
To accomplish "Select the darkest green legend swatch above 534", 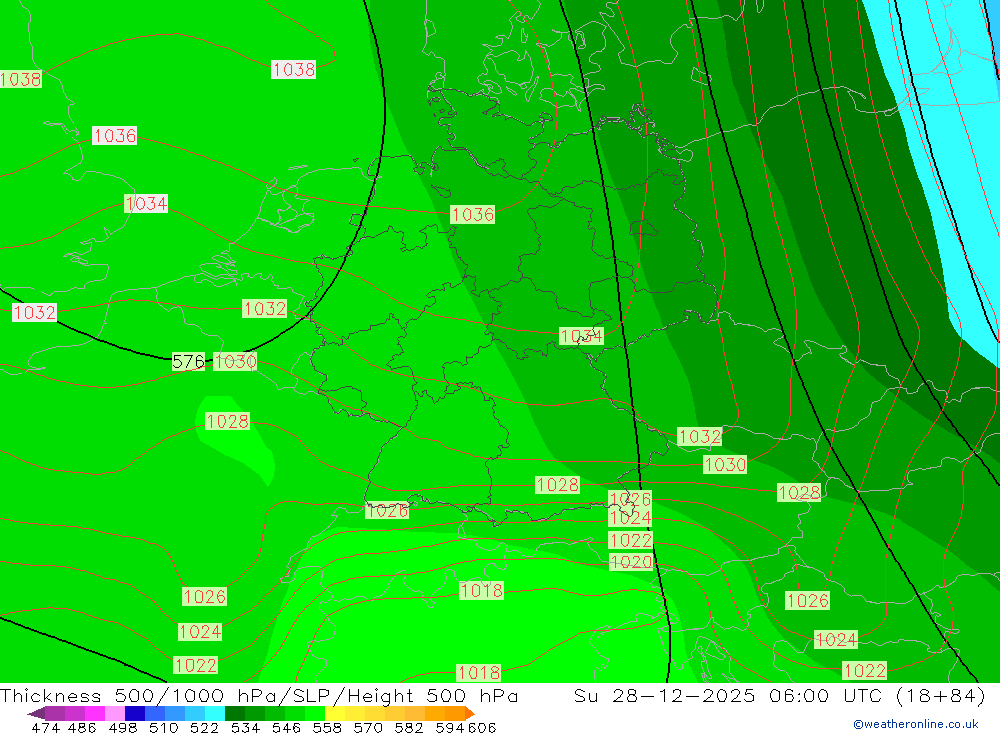I will click(x=235, y=713).
